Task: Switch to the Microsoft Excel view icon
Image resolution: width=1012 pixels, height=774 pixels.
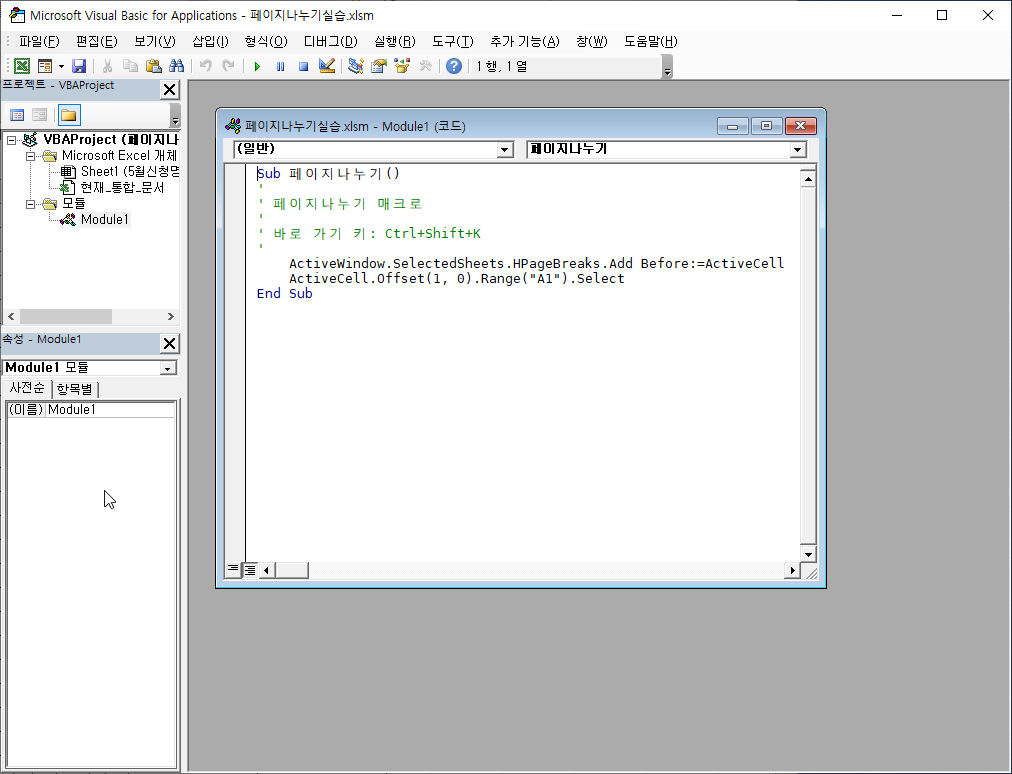Action: 21,66
